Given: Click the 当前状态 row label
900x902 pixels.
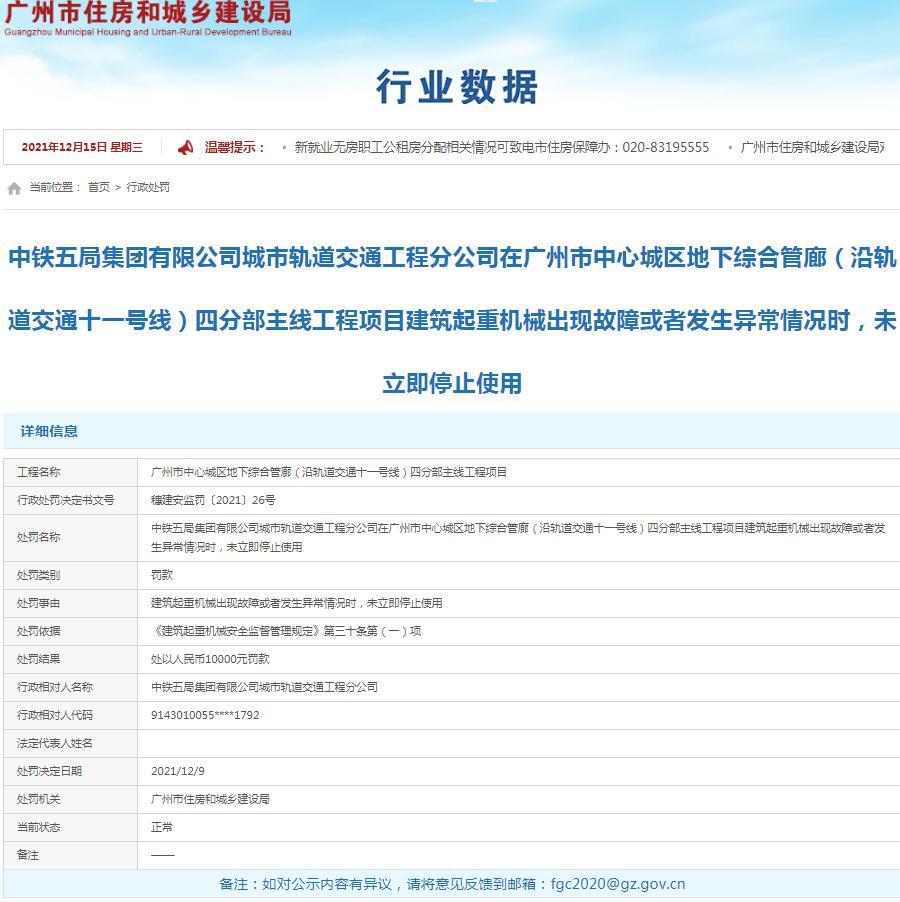Looking at the screenshot, I should pyautogui.click(x=39, y=827).
